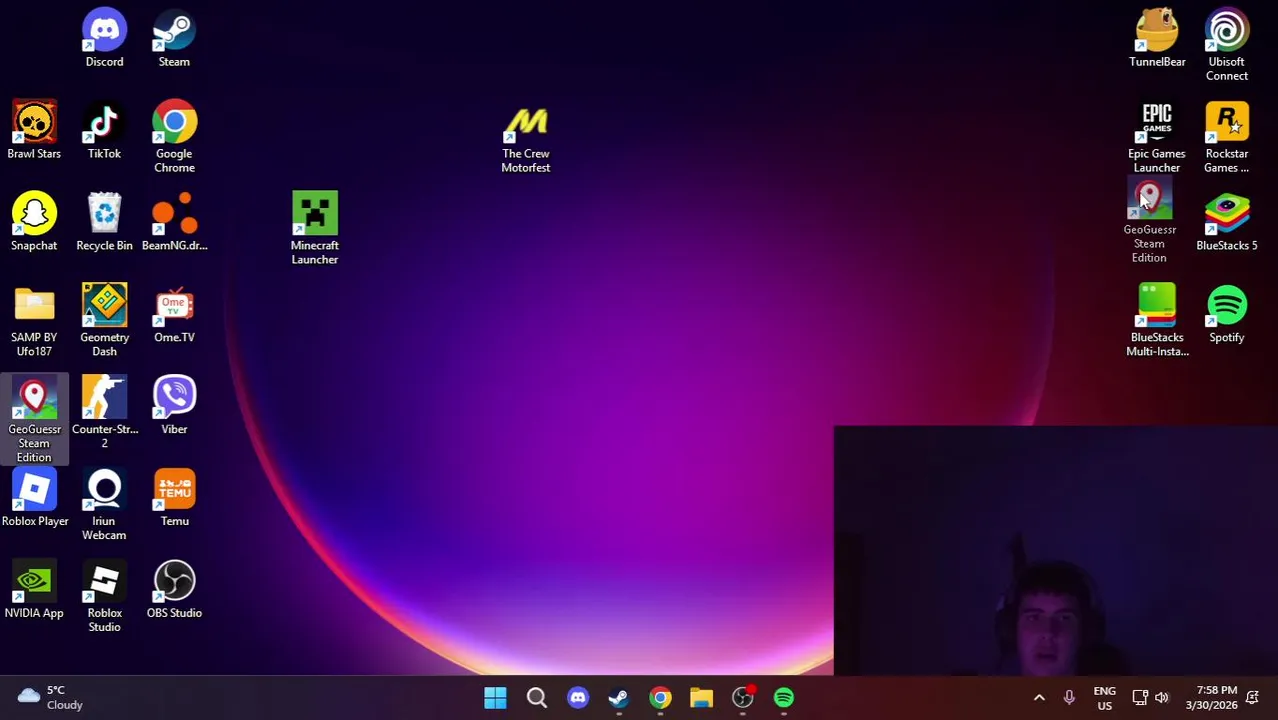Select the Ubisoft Connect icon

point(1227,45)
